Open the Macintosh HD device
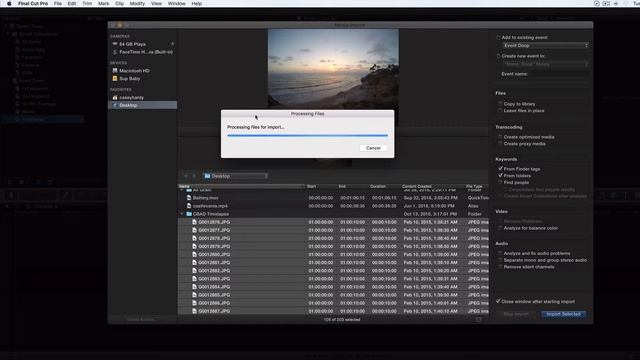The width and height of the screenshot is (640, 360). pos(134,71)
